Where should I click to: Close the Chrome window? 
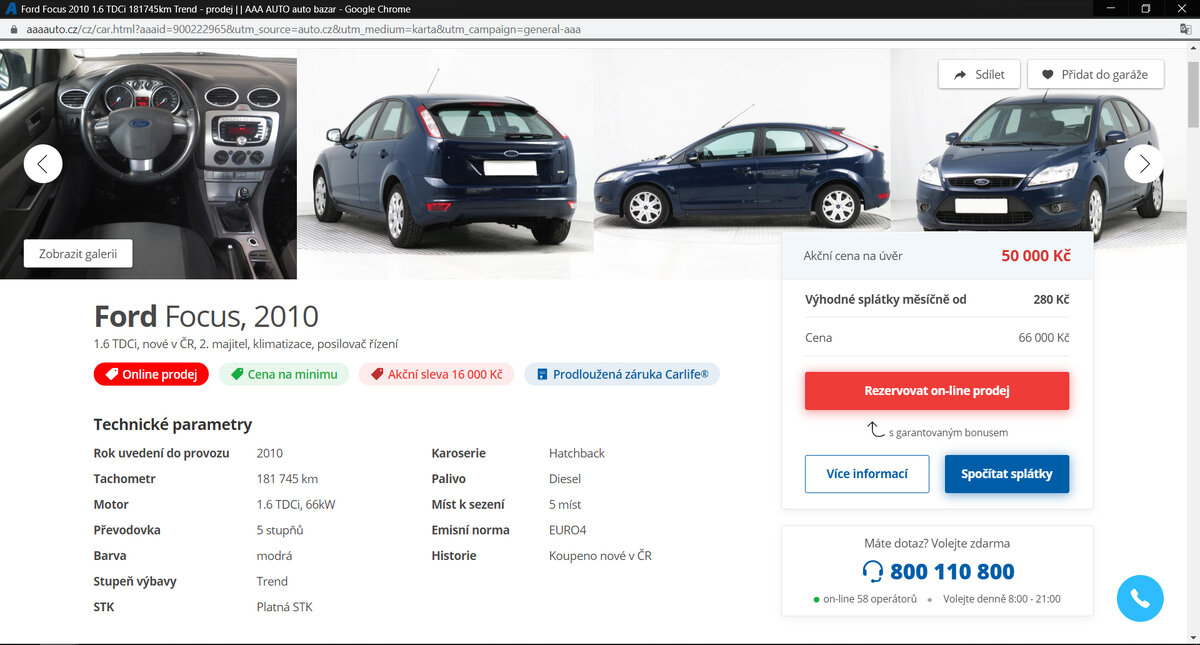pyautogui.click(x=1182, y=8)
